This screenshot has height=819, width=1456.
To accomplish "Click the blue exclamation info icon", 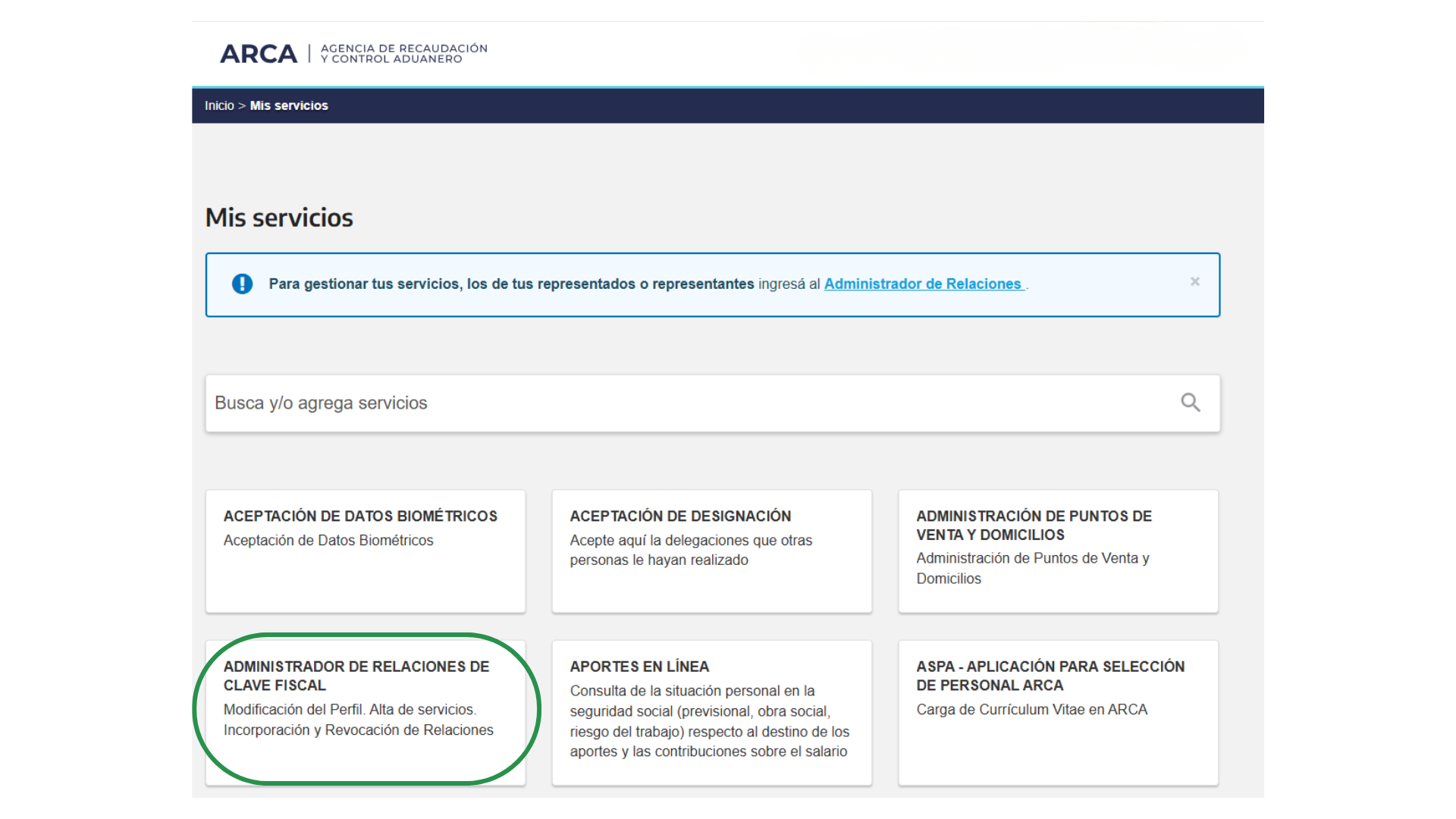I will point(242,284).
